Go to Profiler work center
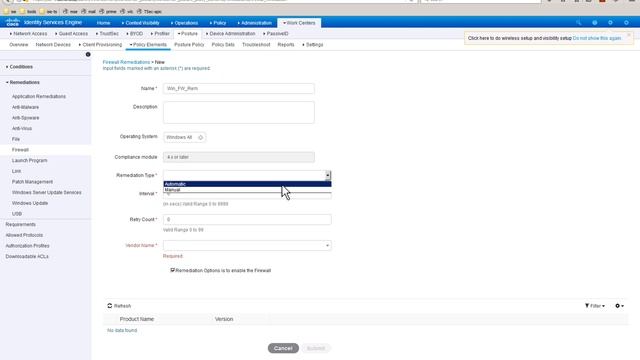This screenshot has height=360, width=640. coord(160,33)
